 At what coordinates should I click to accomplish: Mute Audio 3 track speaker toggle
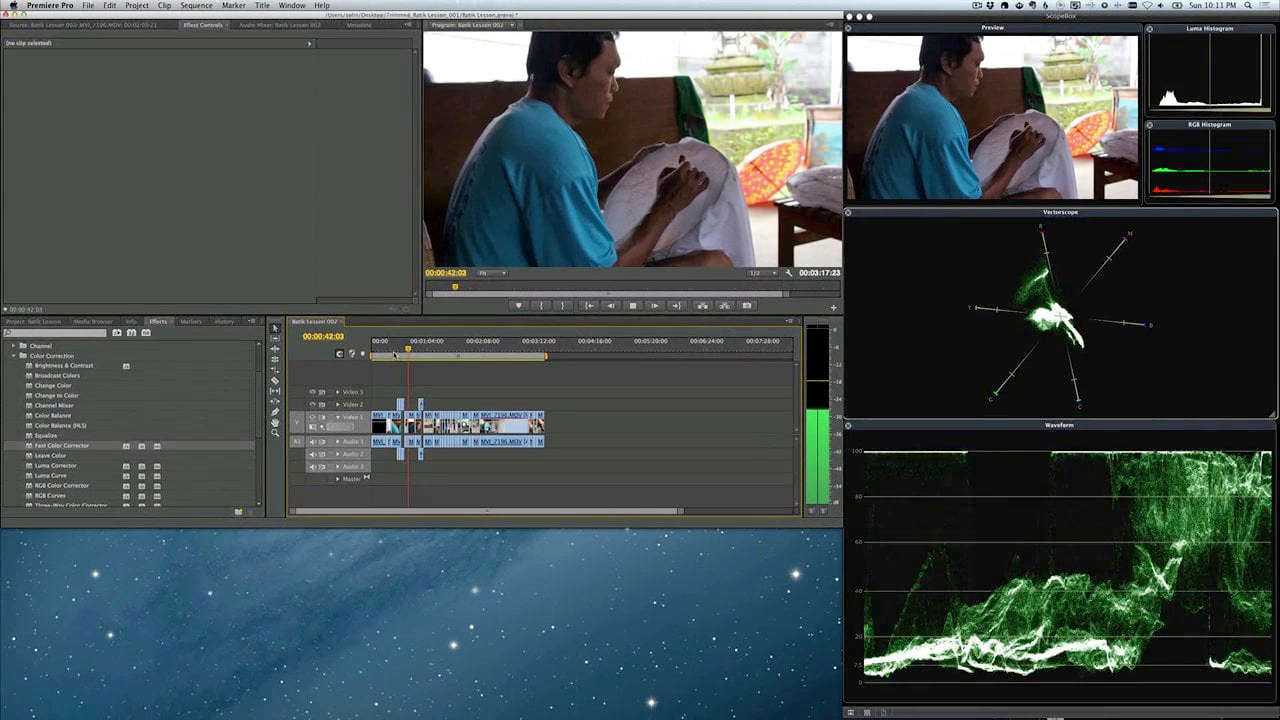(312, 467)
